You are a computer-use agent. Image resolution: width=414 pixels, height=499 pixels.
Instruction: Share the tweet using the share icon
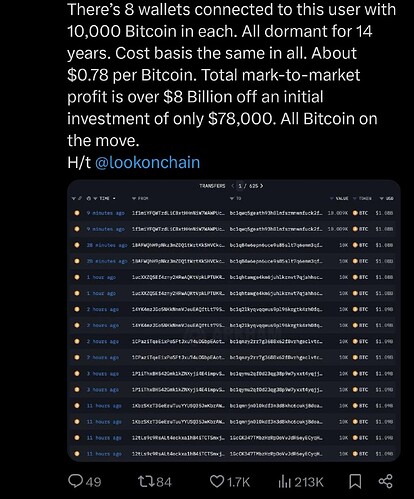386,481
